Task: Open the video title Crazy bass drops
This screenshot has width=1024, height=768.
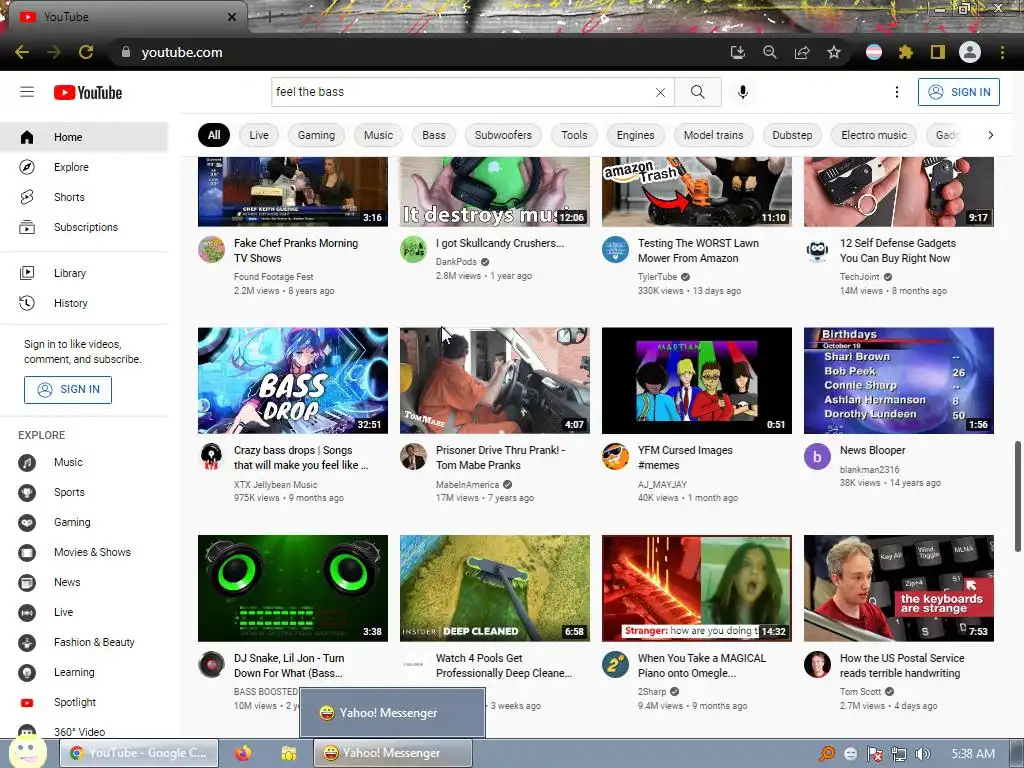Action: click(301, 458)
